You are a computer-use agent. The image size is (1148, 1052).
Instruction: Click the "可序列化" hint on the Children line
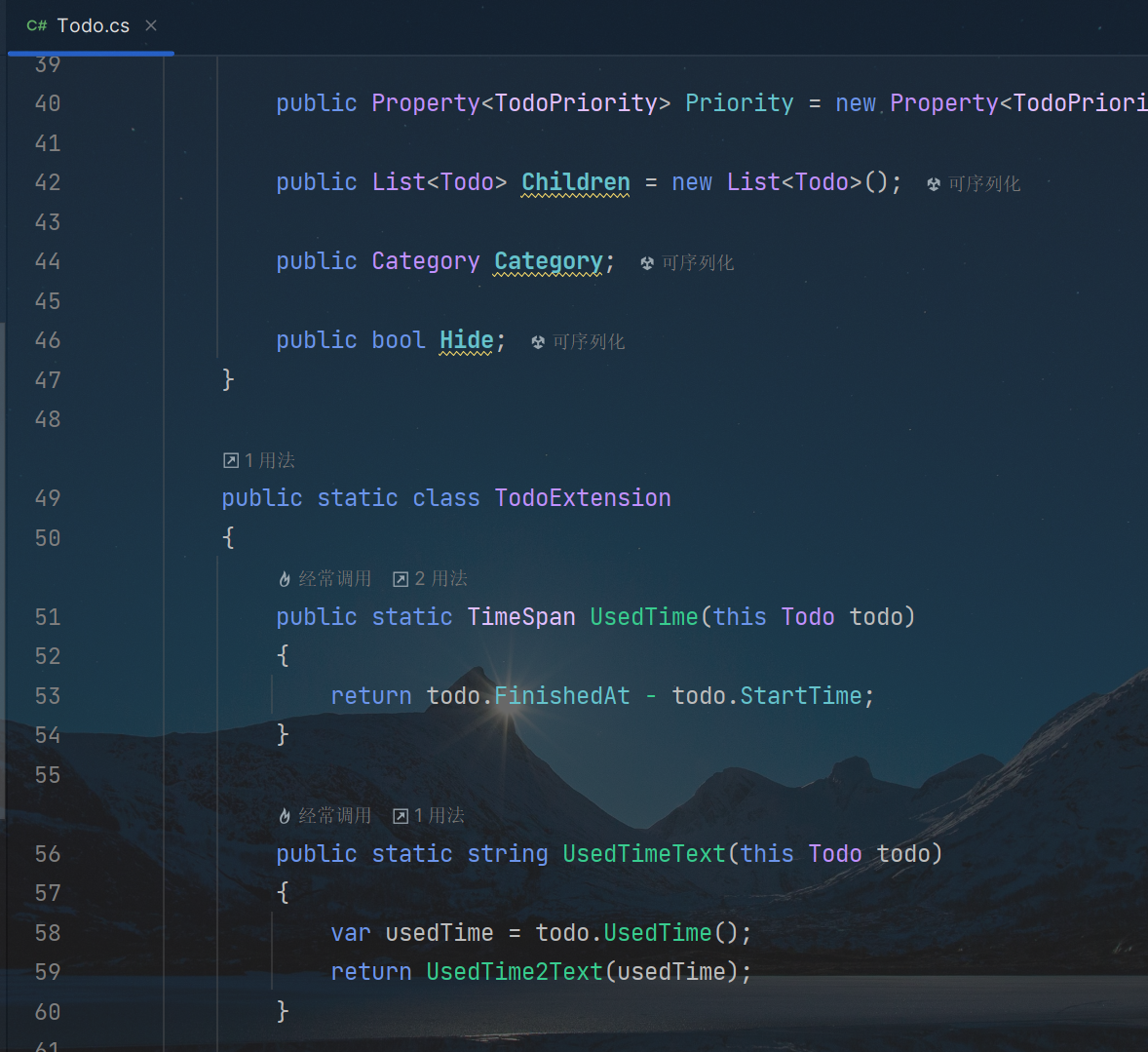tap(984, 184)
